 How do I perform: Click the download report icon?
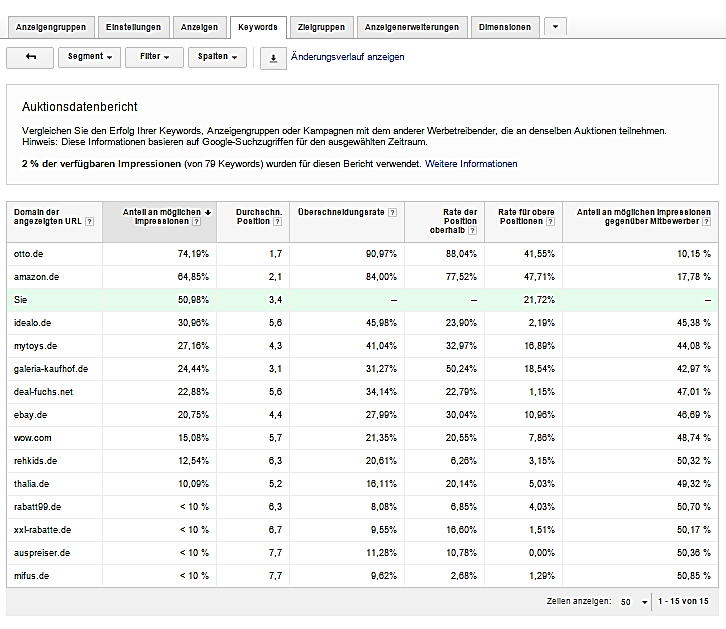click(x=273, y=58)
